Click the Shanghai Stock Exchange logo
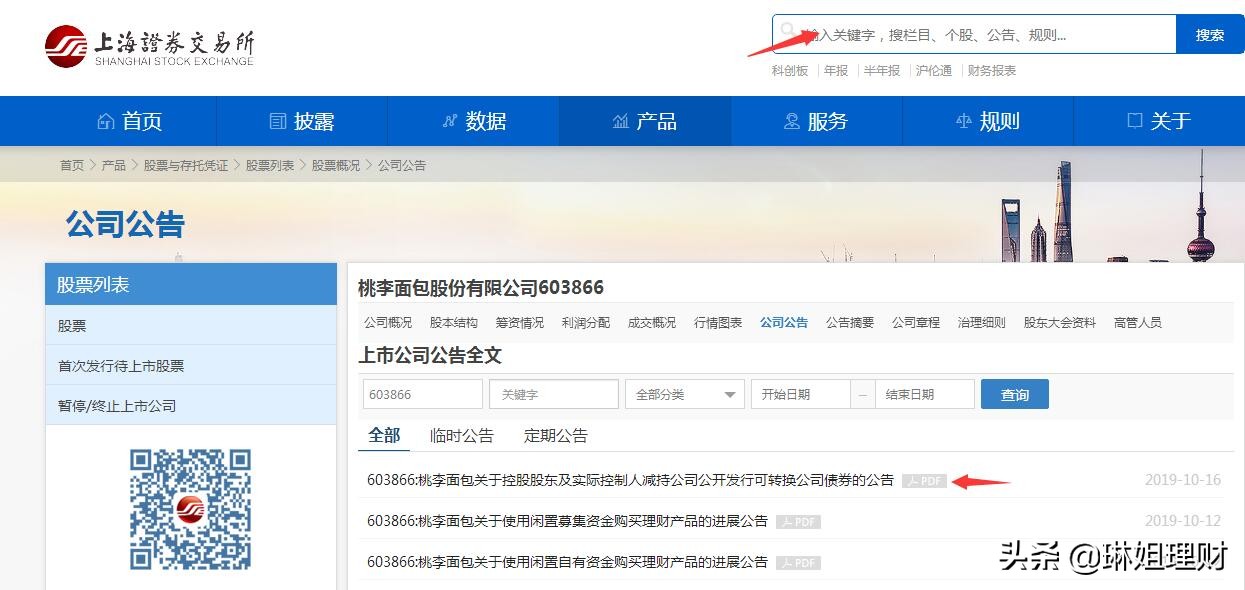This screenshot has height=590, width=1245. pos(148,45)
